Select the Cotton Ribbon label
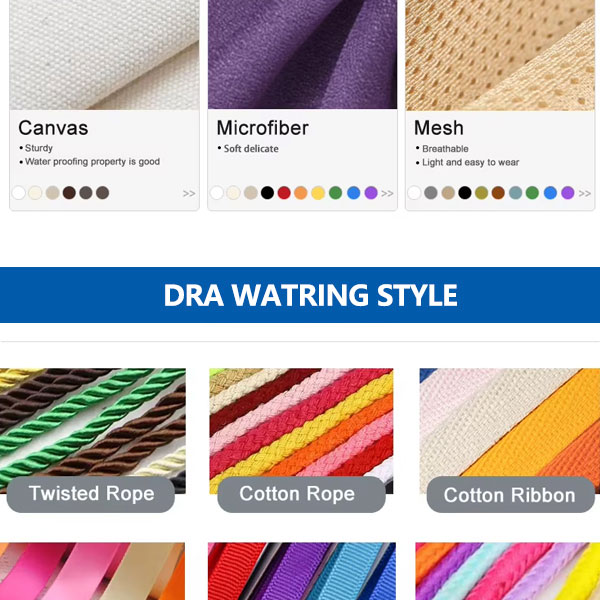 (510, 495)
